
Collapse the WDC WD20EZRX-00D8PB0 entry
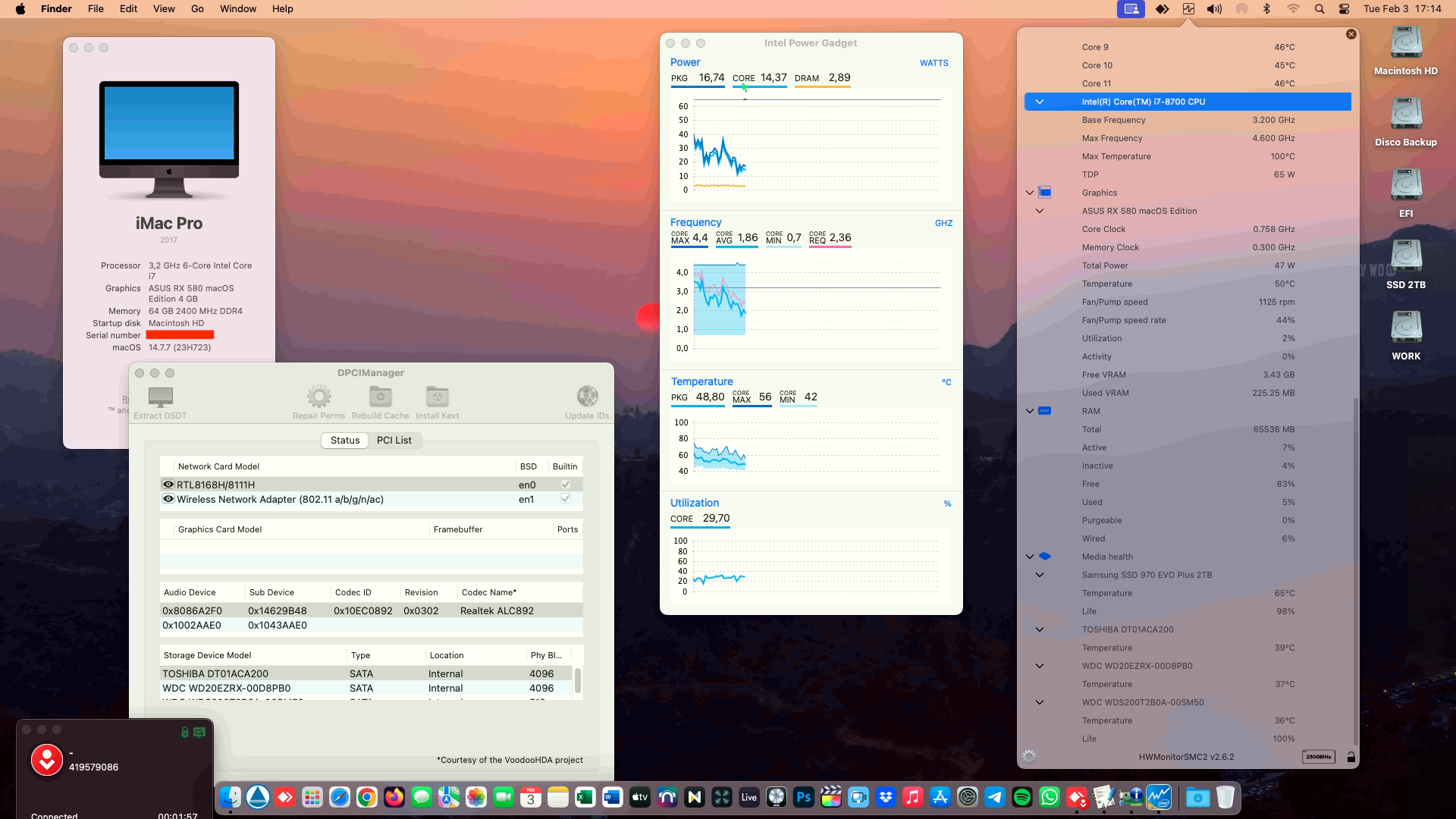pyautogui.click(x=1040, y=666)
